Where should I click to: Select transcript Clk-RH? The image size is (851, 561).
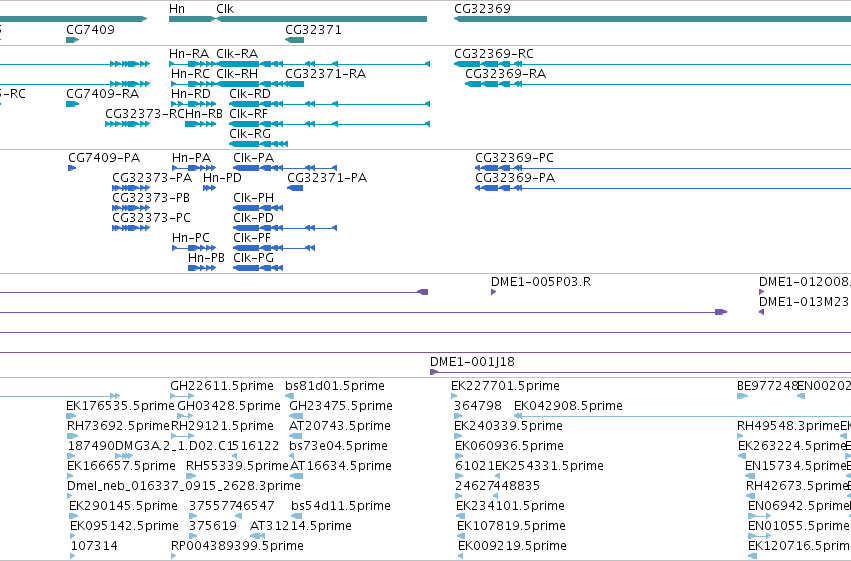237,74
